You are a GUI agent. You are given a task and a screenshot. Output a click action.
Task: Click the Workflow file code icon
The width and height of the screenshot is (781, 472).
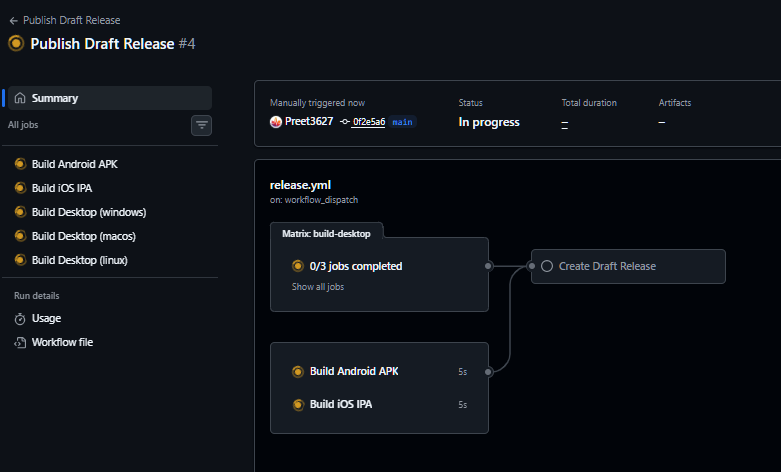[20, 343]
